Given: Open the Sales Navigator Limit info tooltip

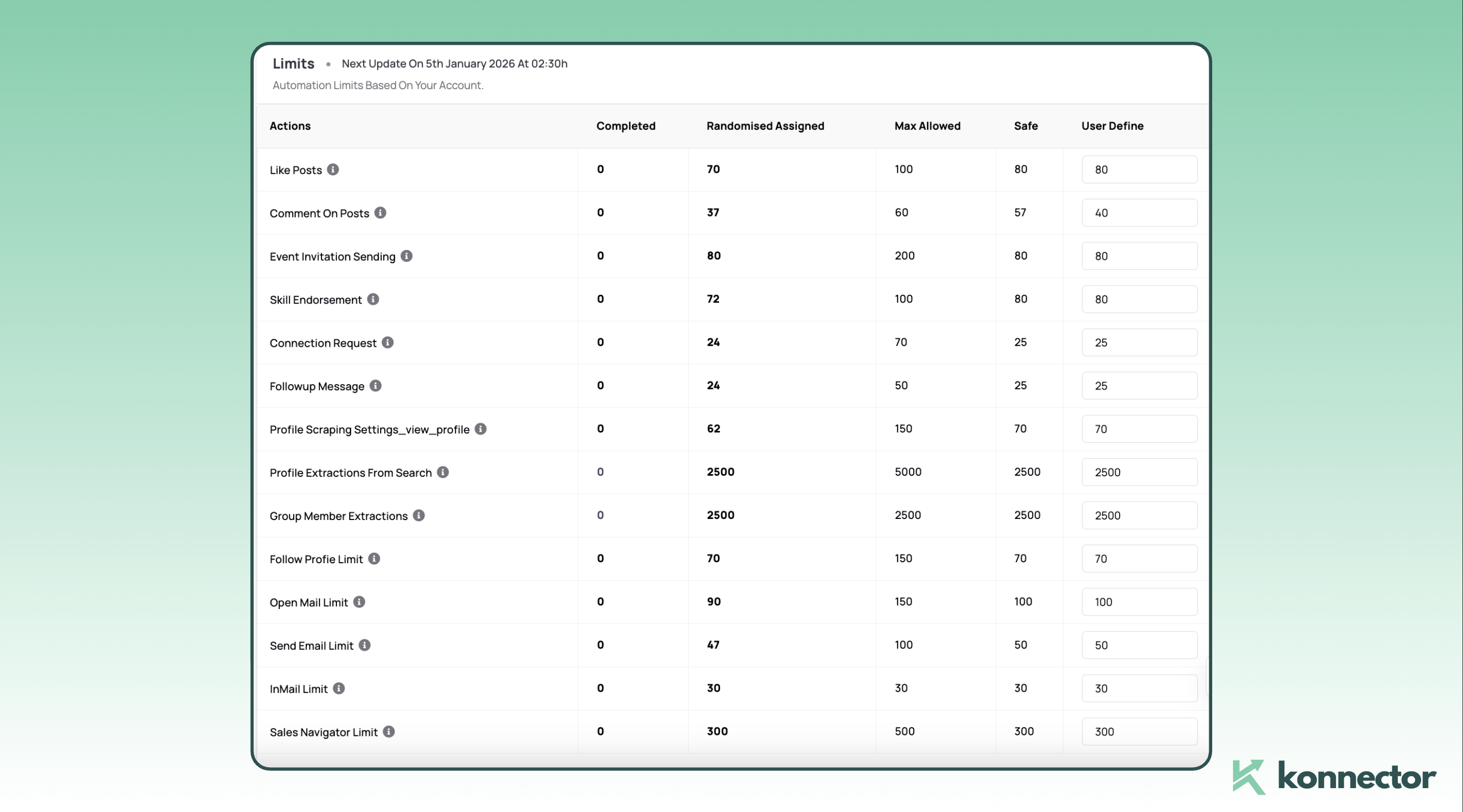Looking at the screenshot, I should pos(389,732).
